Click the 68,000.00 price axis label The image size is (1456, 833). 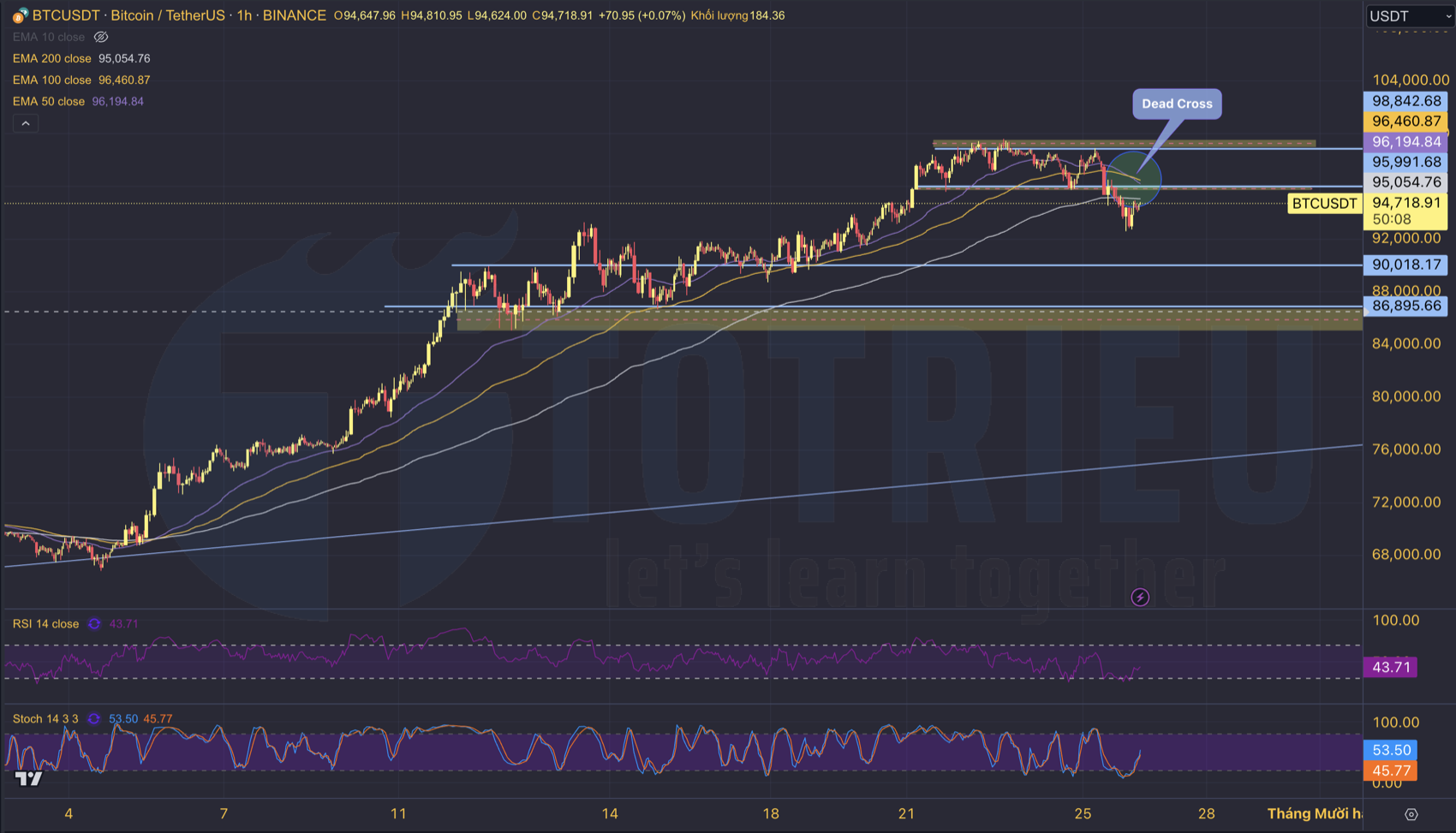click(1406, 555)
